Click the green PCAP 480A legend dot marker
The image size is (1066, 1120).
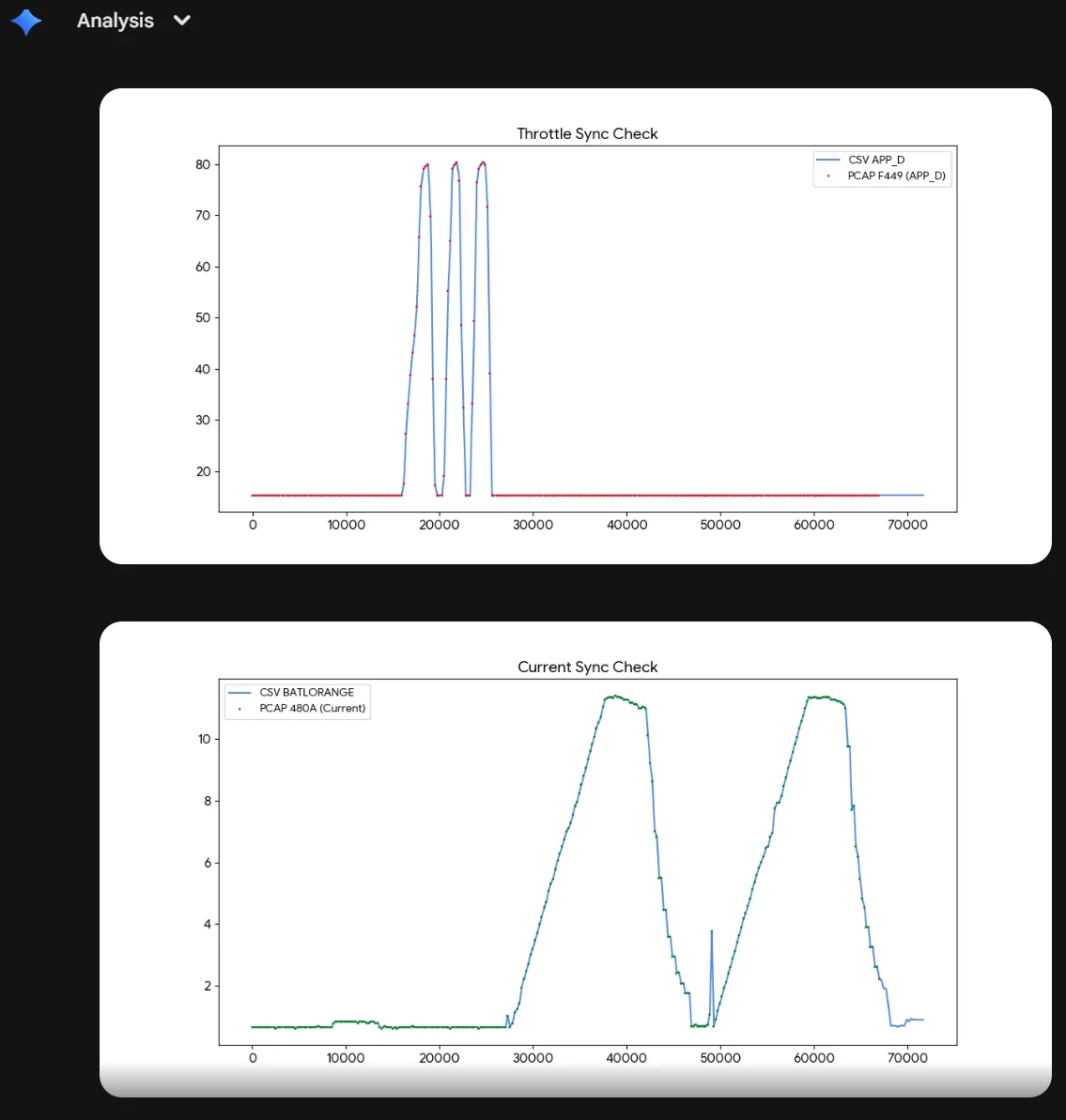click(239, 708)
